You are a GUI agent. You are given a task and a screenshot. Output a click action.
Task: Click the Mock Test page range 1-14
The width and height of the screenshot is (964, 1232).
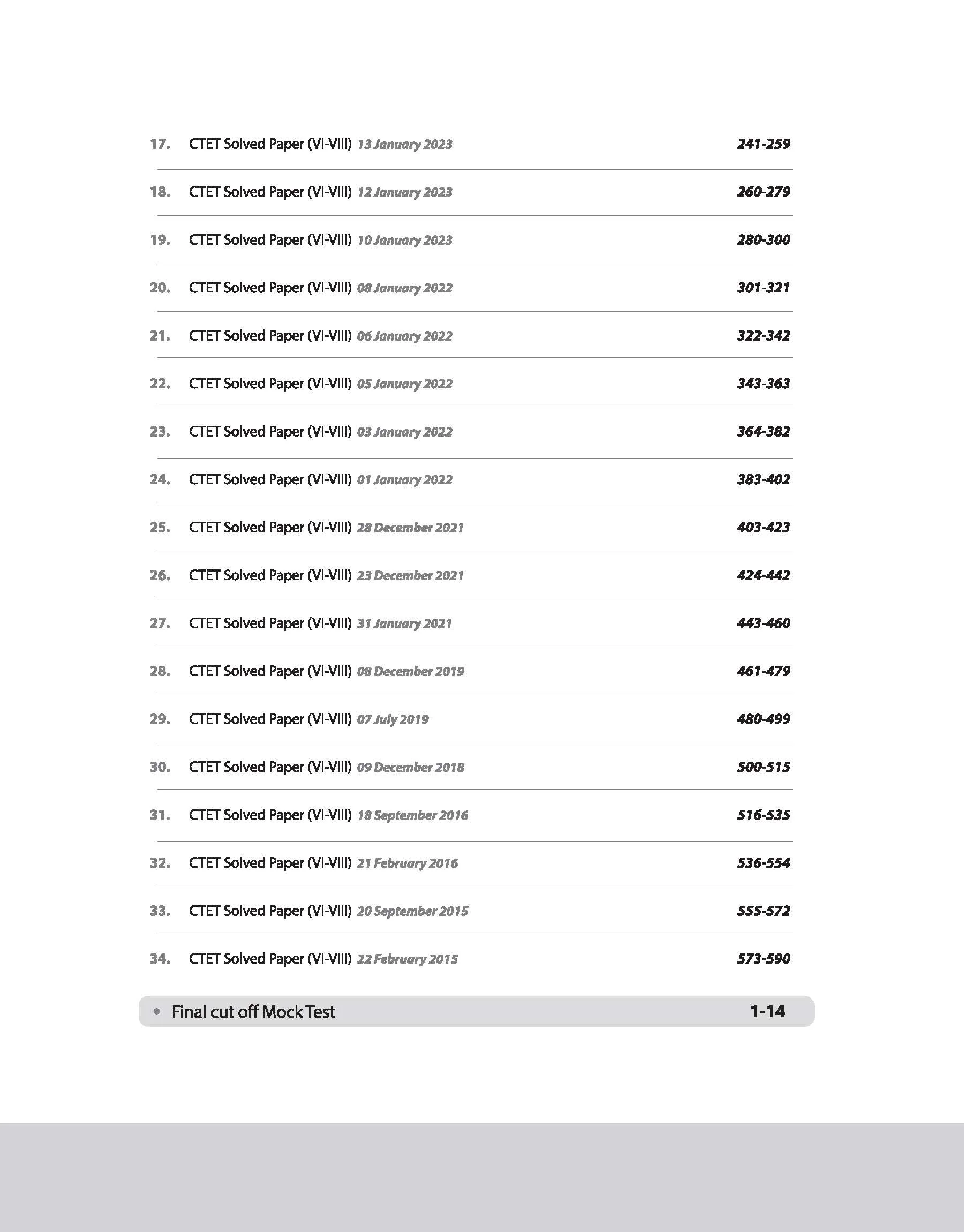click(x=767, y=1011)
